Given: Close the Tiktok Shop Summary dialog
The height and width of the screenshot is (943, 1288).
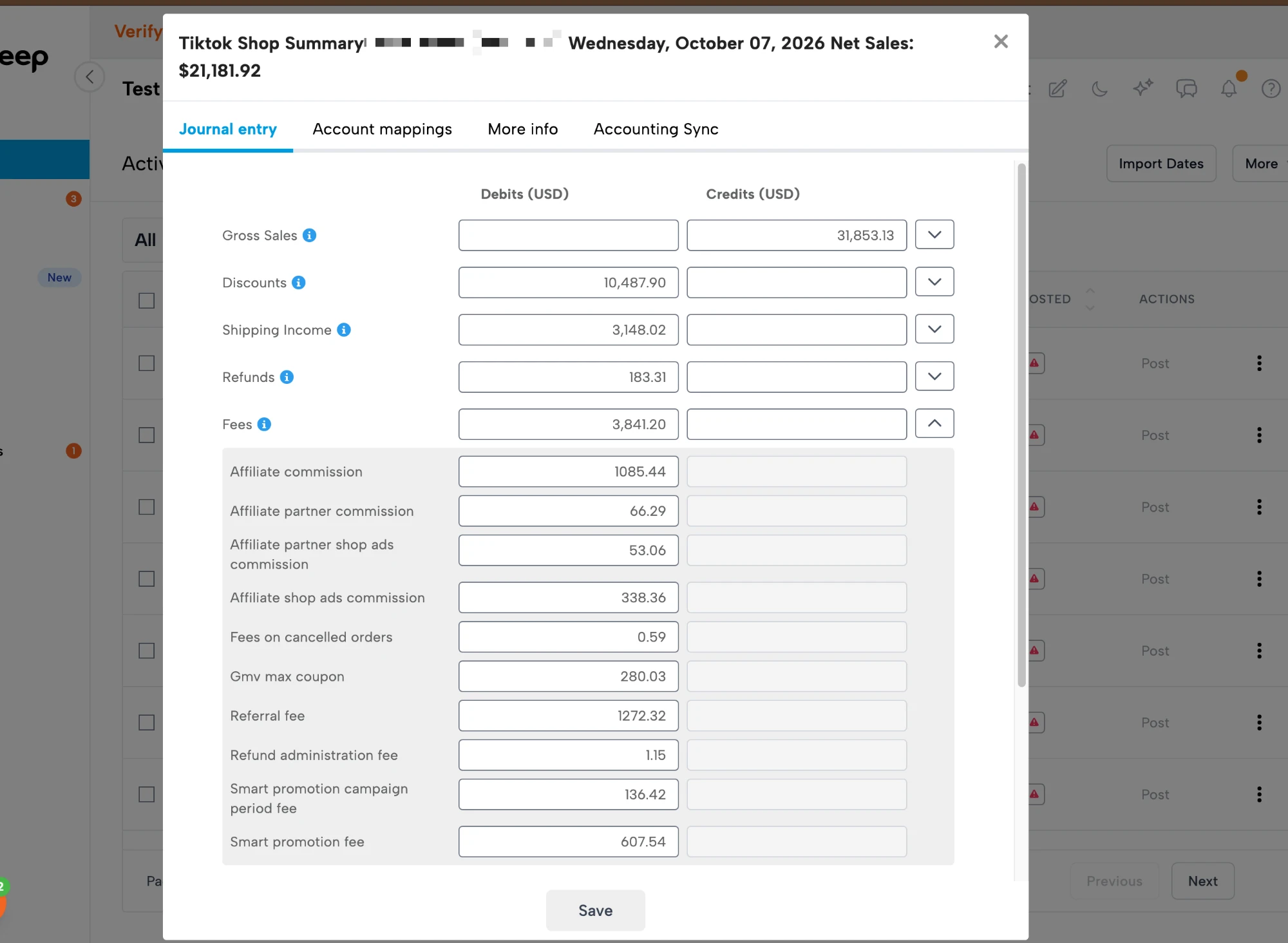Looking at the screenshot, I should (1001, 42).
